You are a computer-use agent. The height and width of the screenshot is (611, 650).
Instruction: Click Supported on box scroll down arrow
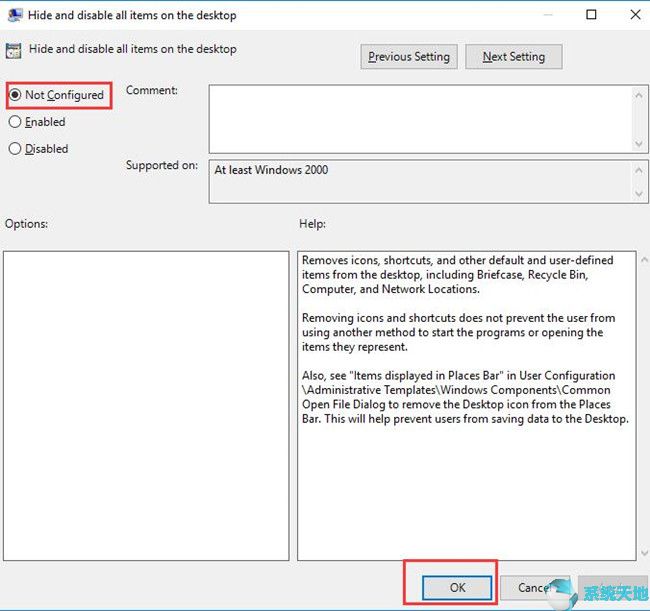pos(639,193)
